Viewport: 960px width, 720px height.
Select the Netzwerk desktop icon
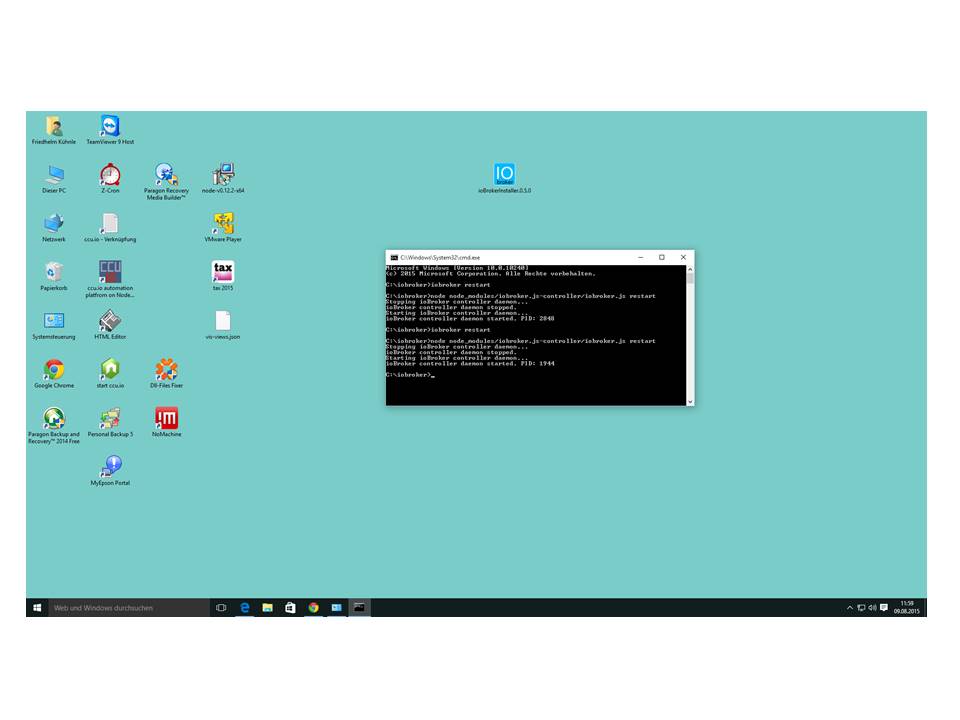[54, 228]
